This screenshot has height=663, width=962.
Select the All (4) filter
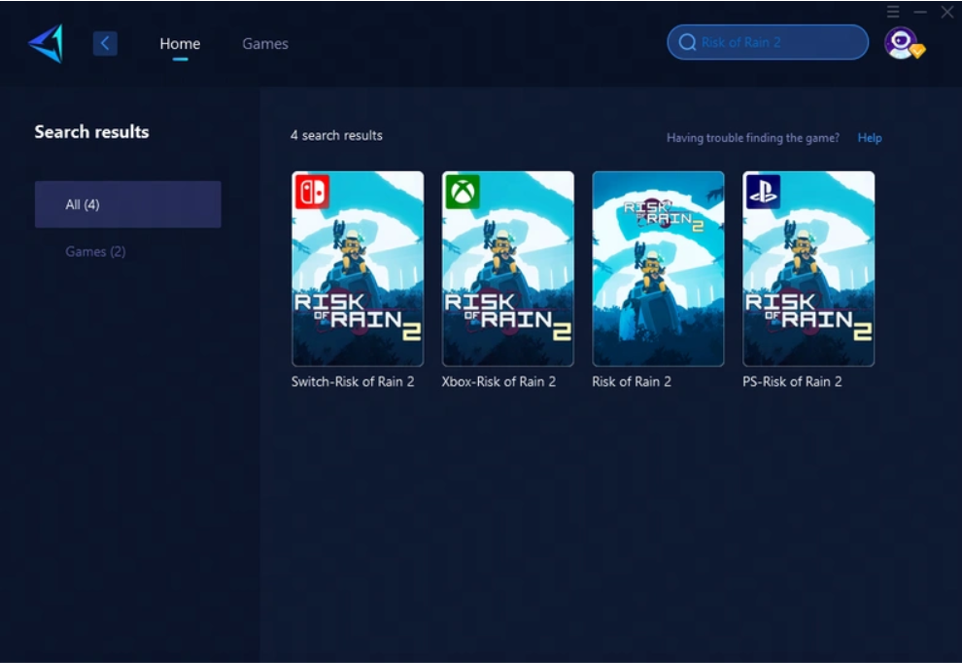128,204
